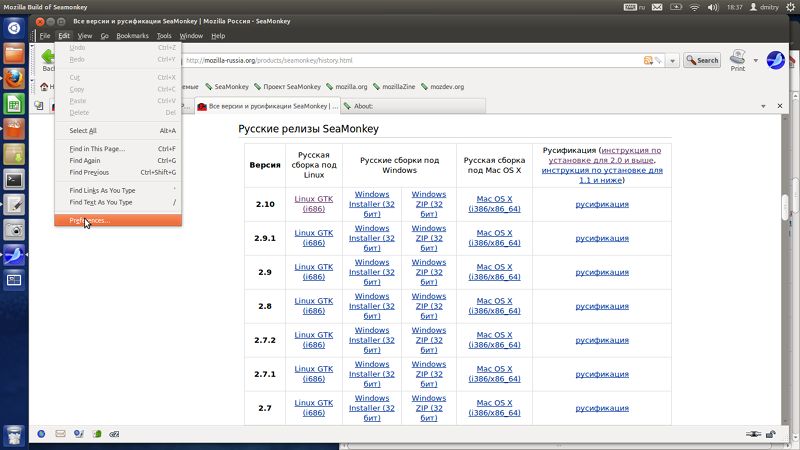Open the mozdev.org bookmark
Image resolution: width=800 pixels, height=450 pixels.
tap(442, 87)
